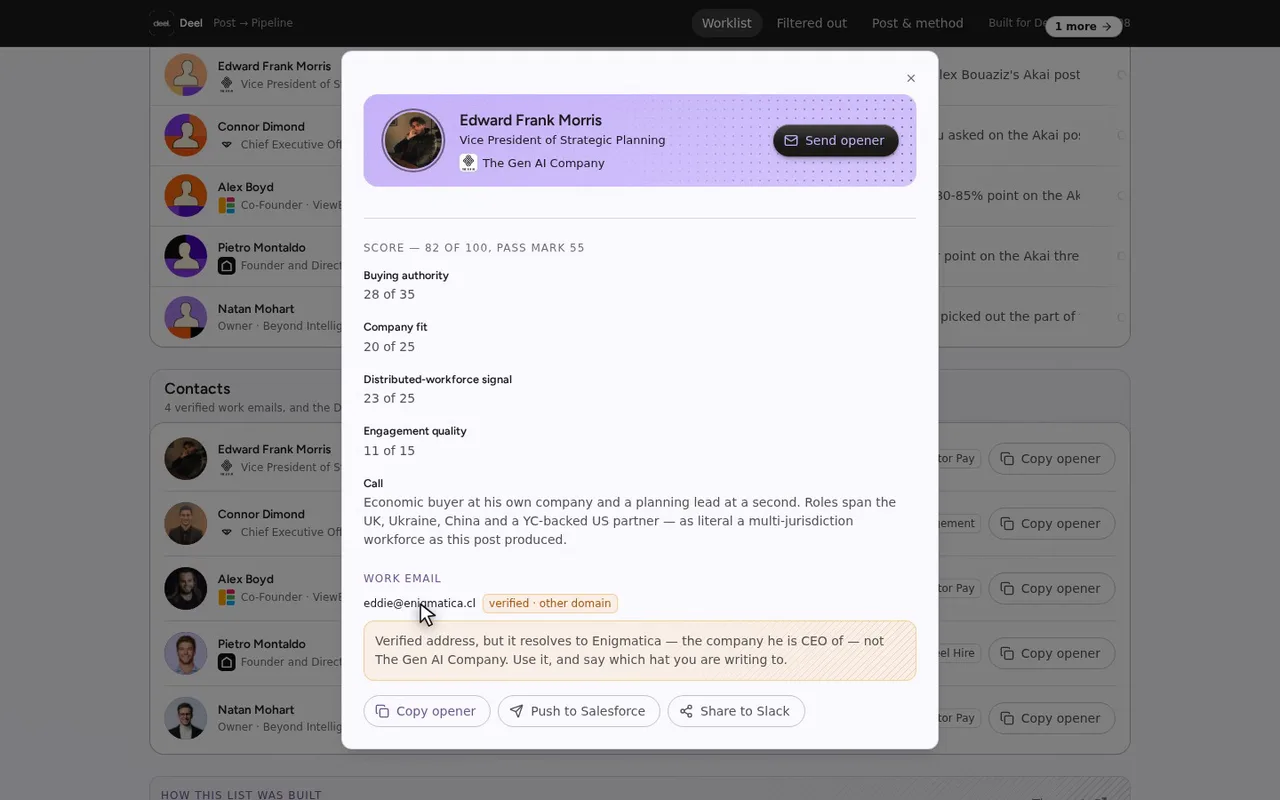Open the Post & method tab
The height and width of the screenshot is (800, 1280).
pos(918,23)
